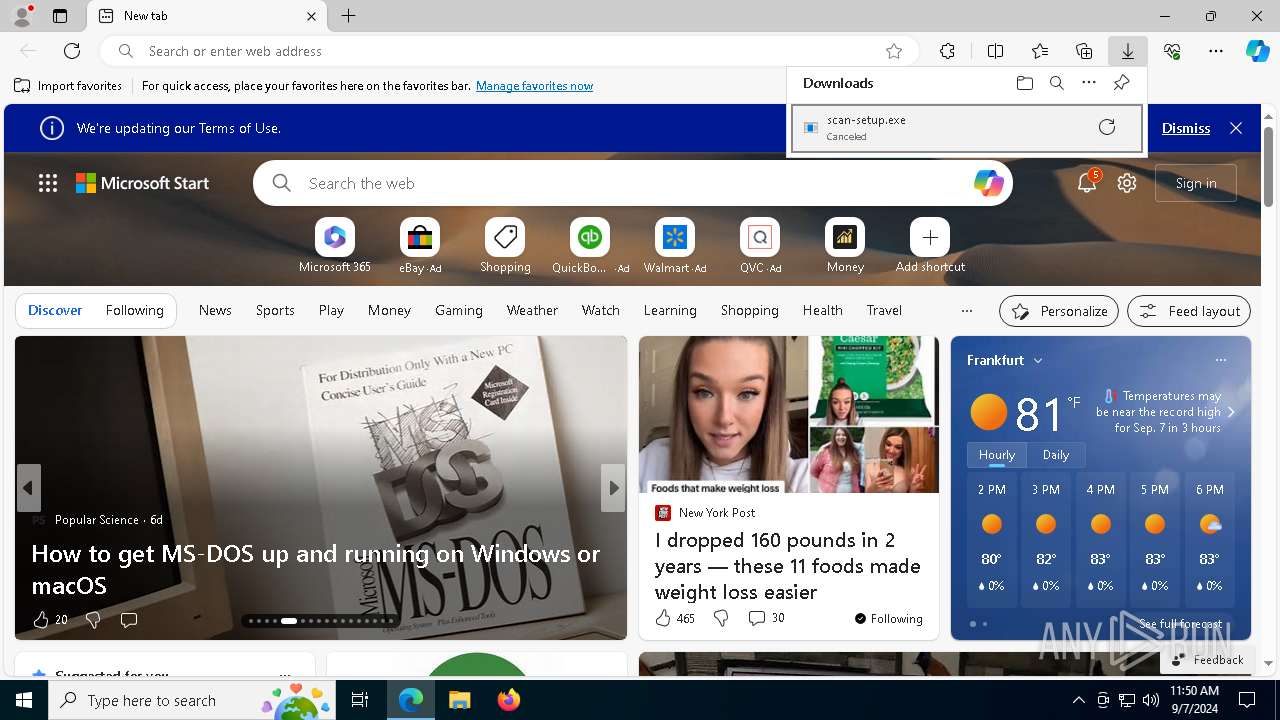This screenshot has width=1280, height=720.
Task: Open the Collections icon
Action: pyautogui.click(x=1084, y=51)
